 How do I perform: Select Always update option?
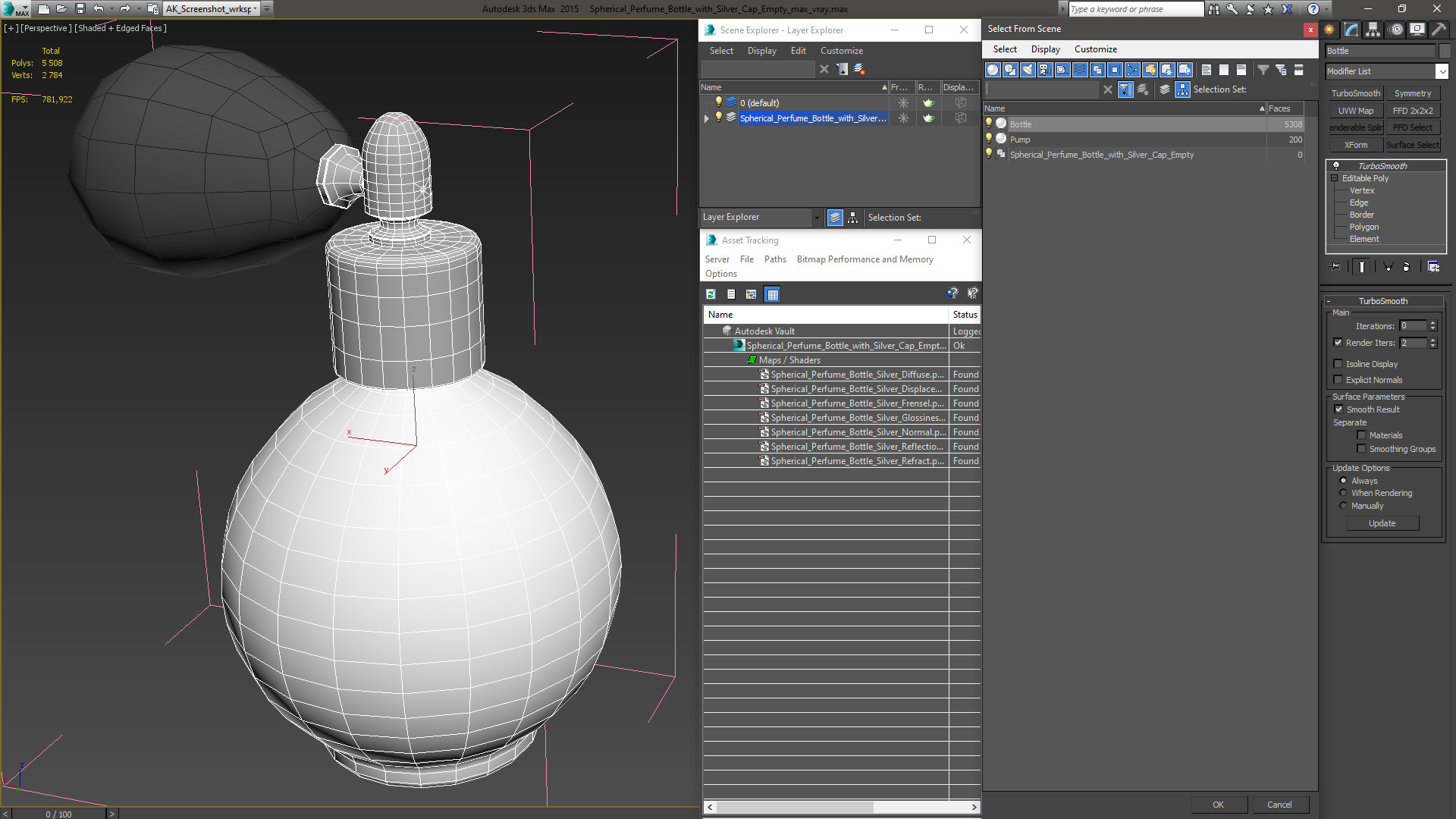[1343, 481]
